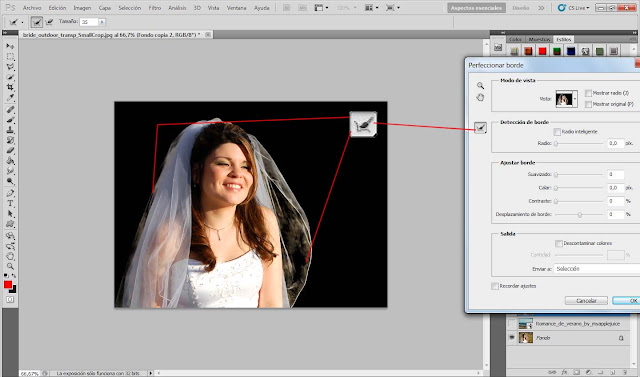This screenshot has width=640, height=377.
Task: Show the Romance_de_verano layer visibility box
Action: pos(512,324)
